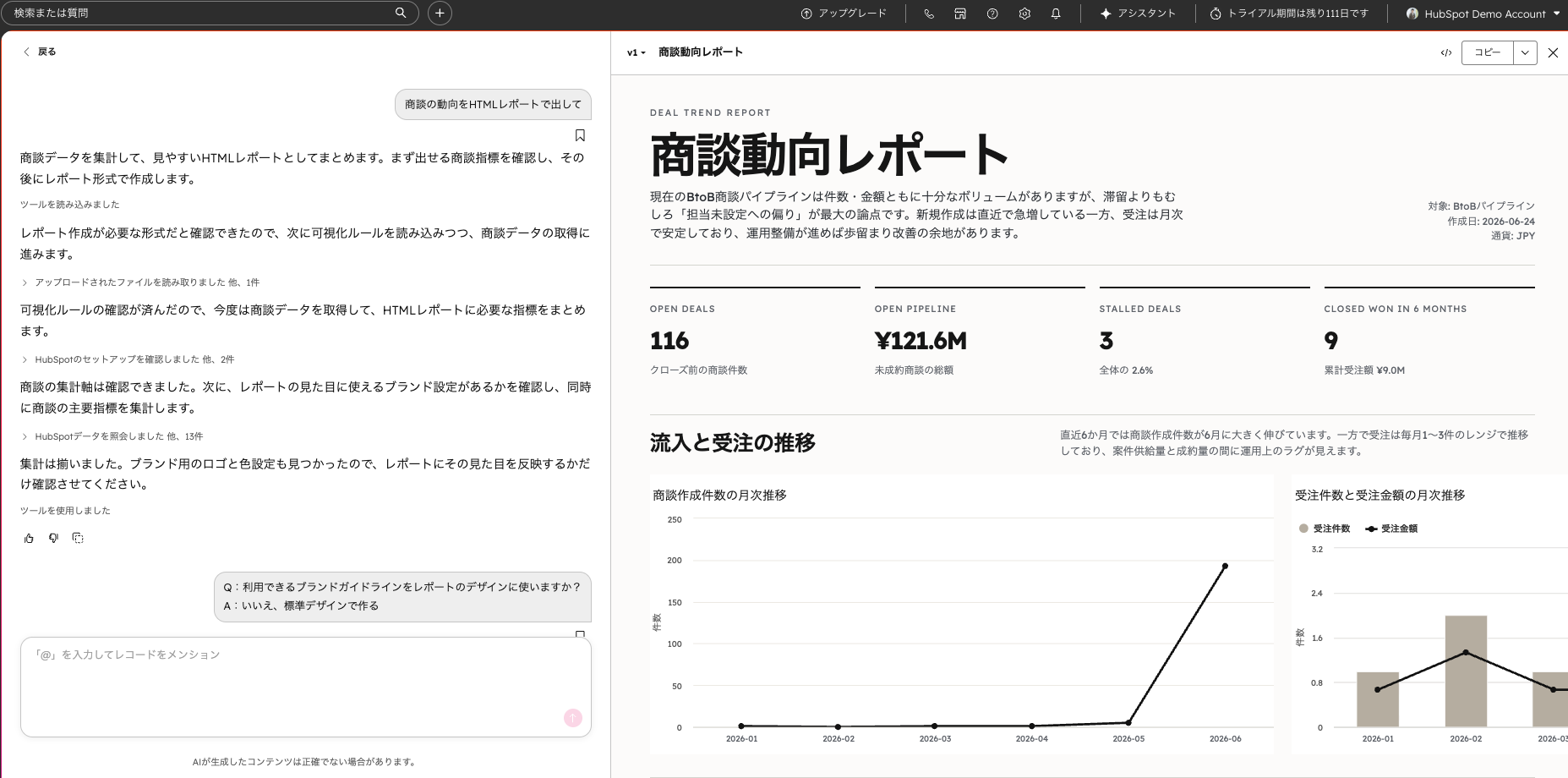Open the dropdown arrow beside コピー

click(1525, 52)
